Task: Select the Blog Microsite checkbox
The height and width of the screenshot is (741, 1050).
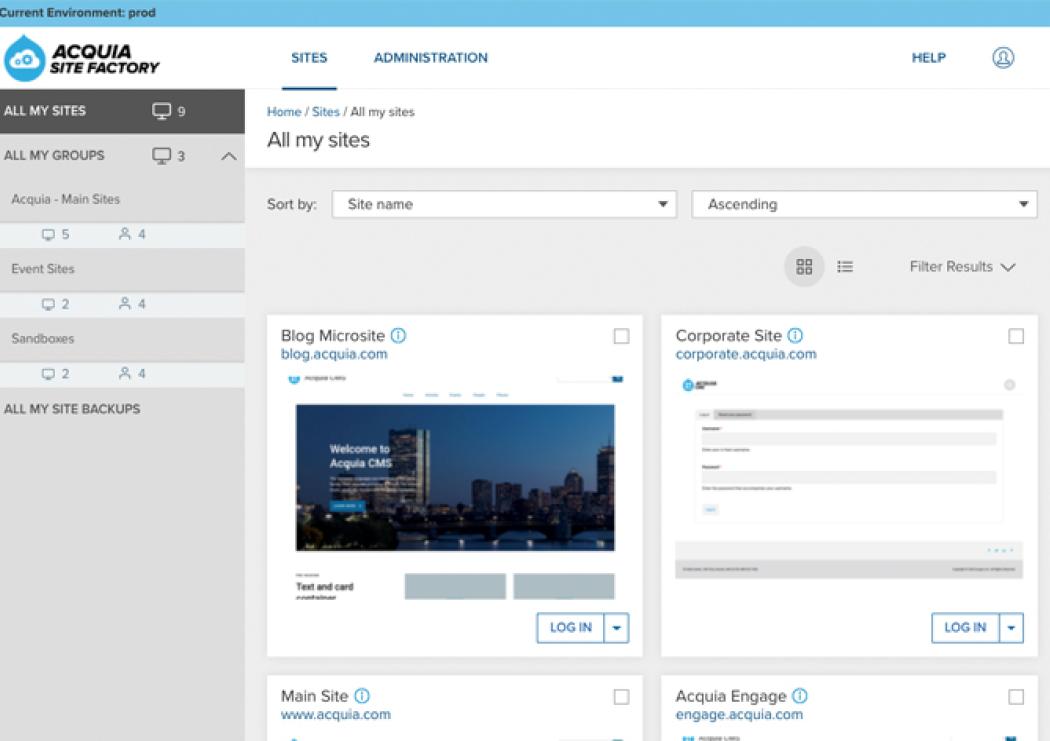Action: [621, 336]
